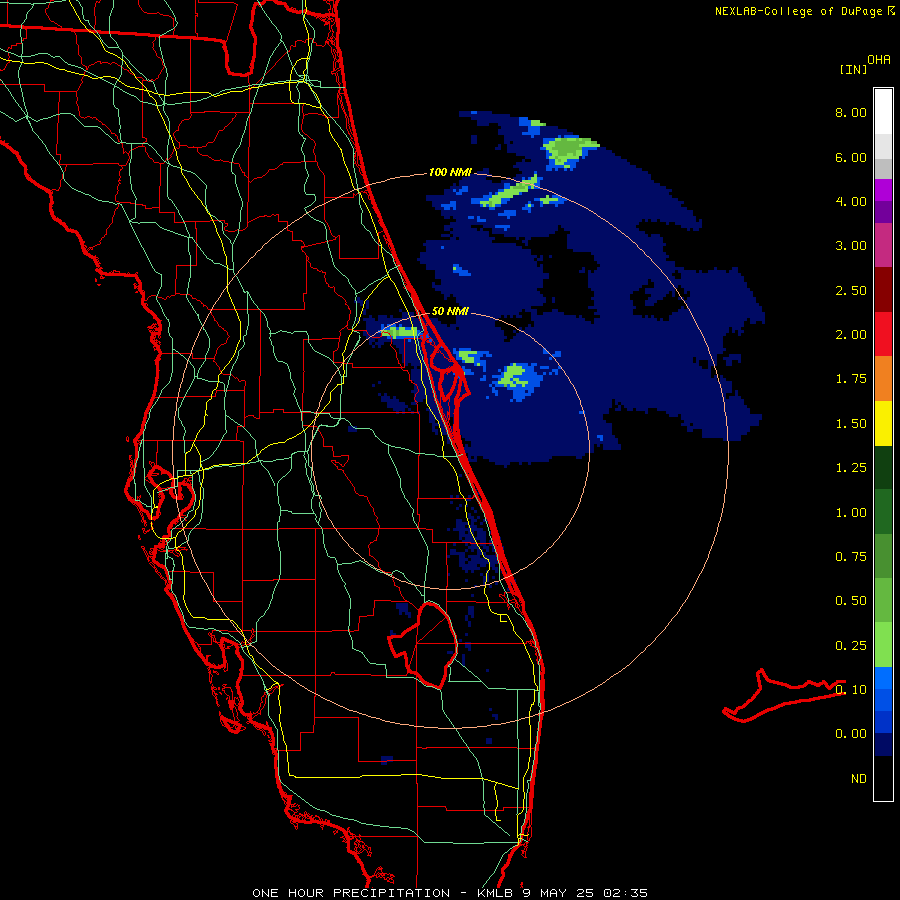Click the 1.50 legend value

pyautogui.click(x=851, y=424)
